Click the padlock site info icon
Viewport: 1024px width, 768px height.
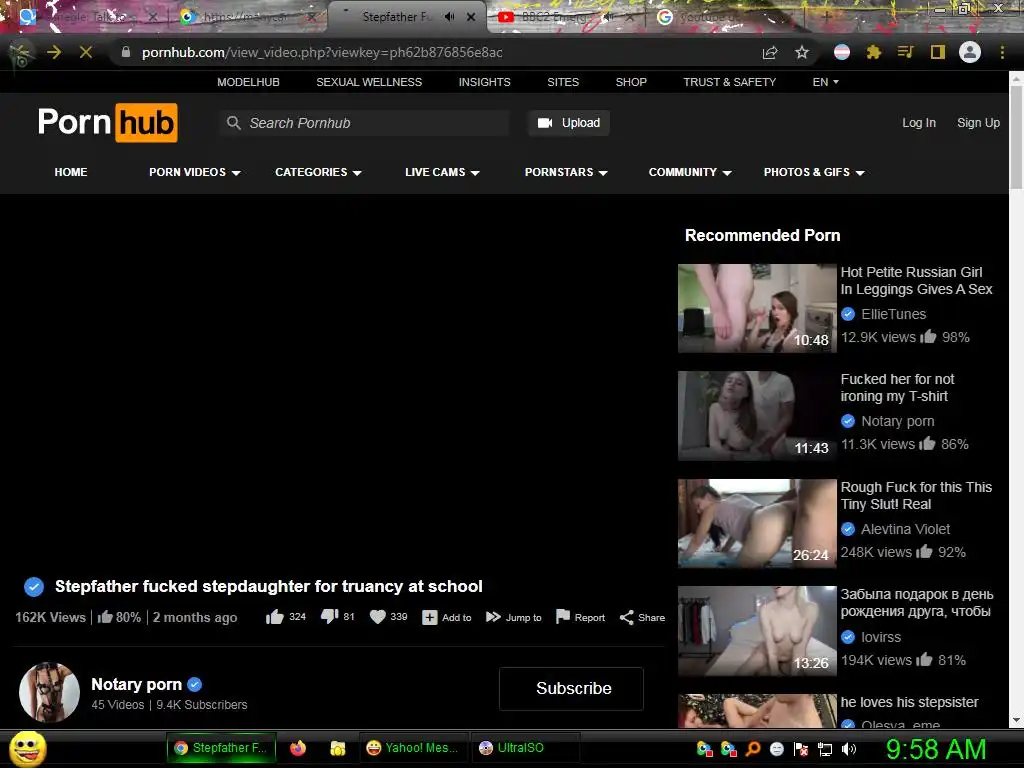[126, 52]
